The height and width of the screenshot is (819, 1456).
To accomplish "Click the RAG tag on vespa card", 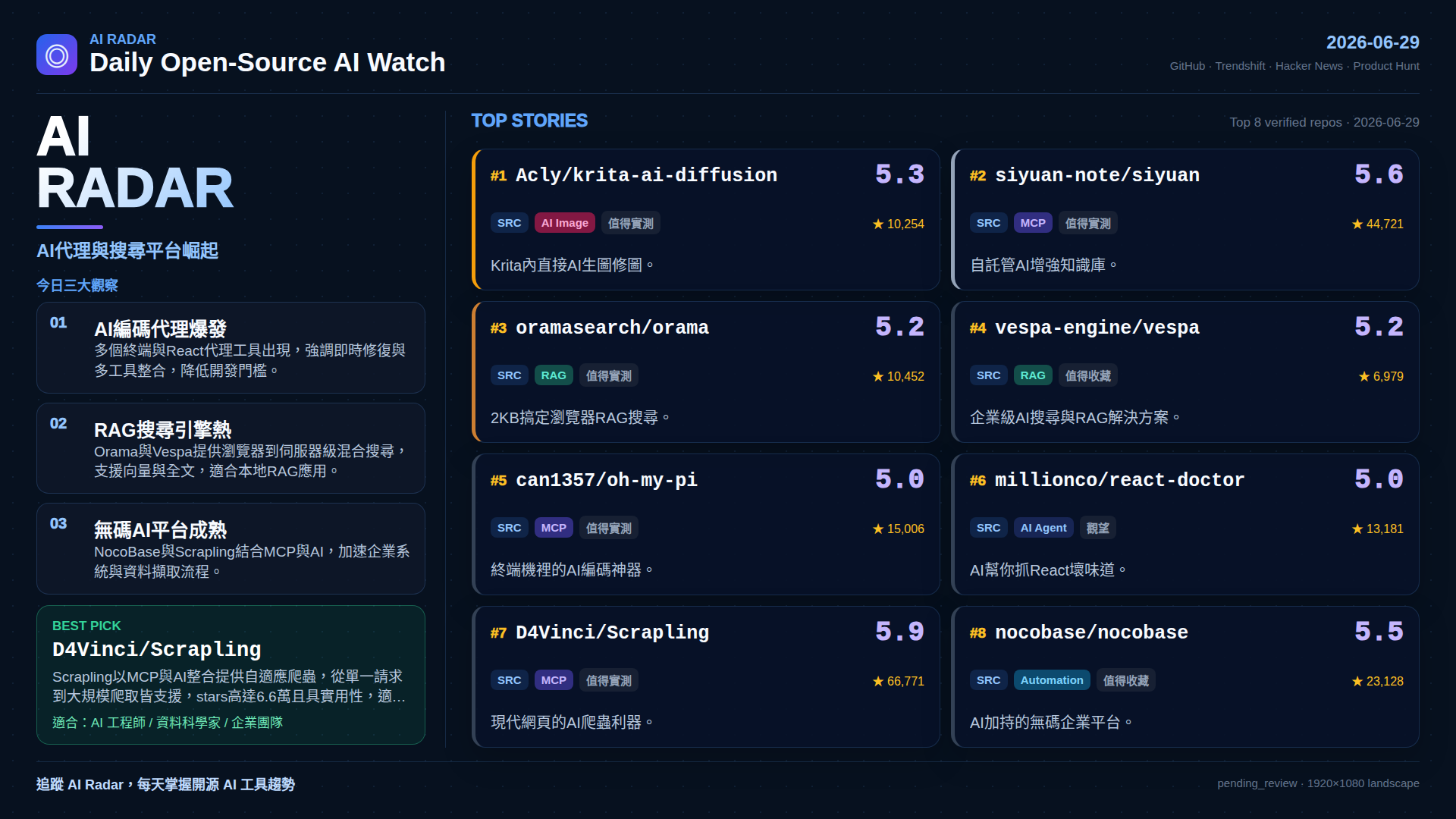I will tap(1033, 375).
